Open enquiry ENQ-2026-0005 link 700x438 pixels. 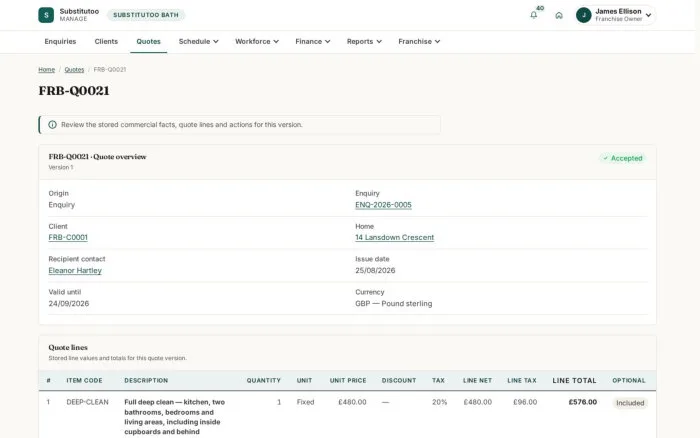(x=383, y=205)
